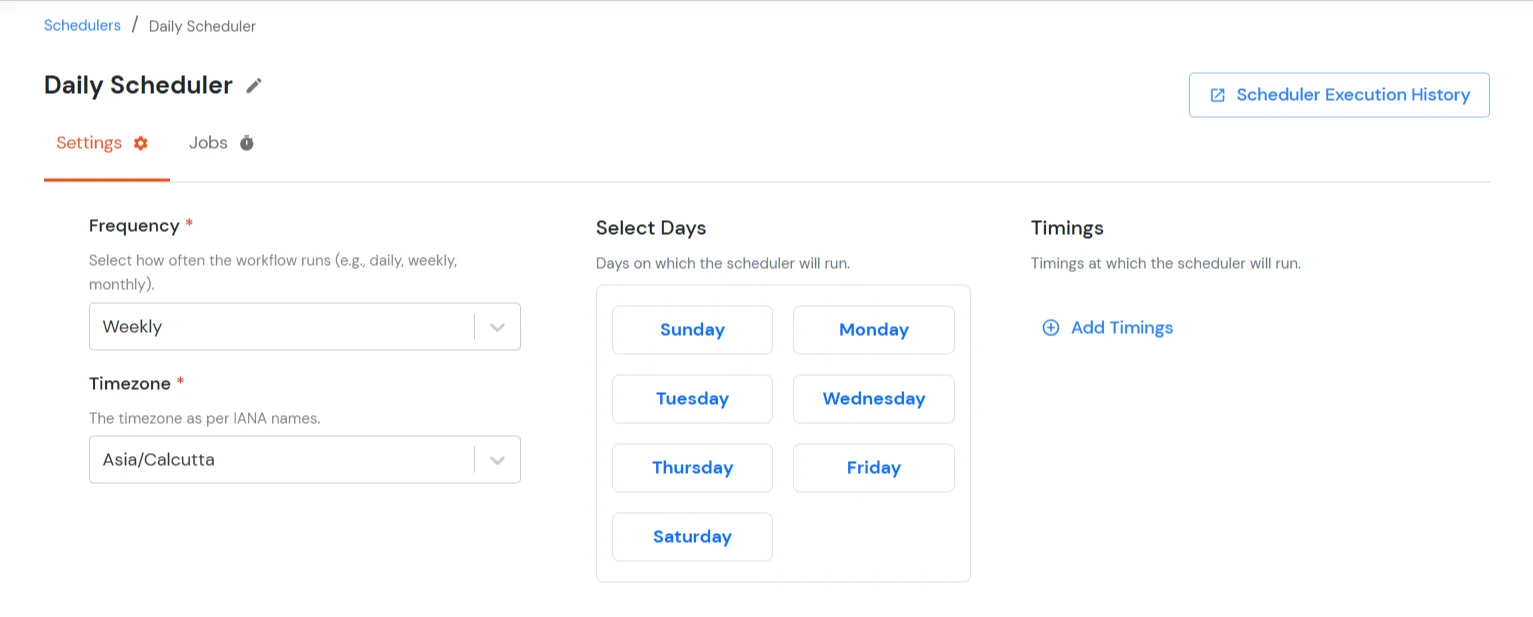This screenshot has height=617, width=1533.
Task: Toggle Wednesday in the Select Days panel
Action: [873, 398]
